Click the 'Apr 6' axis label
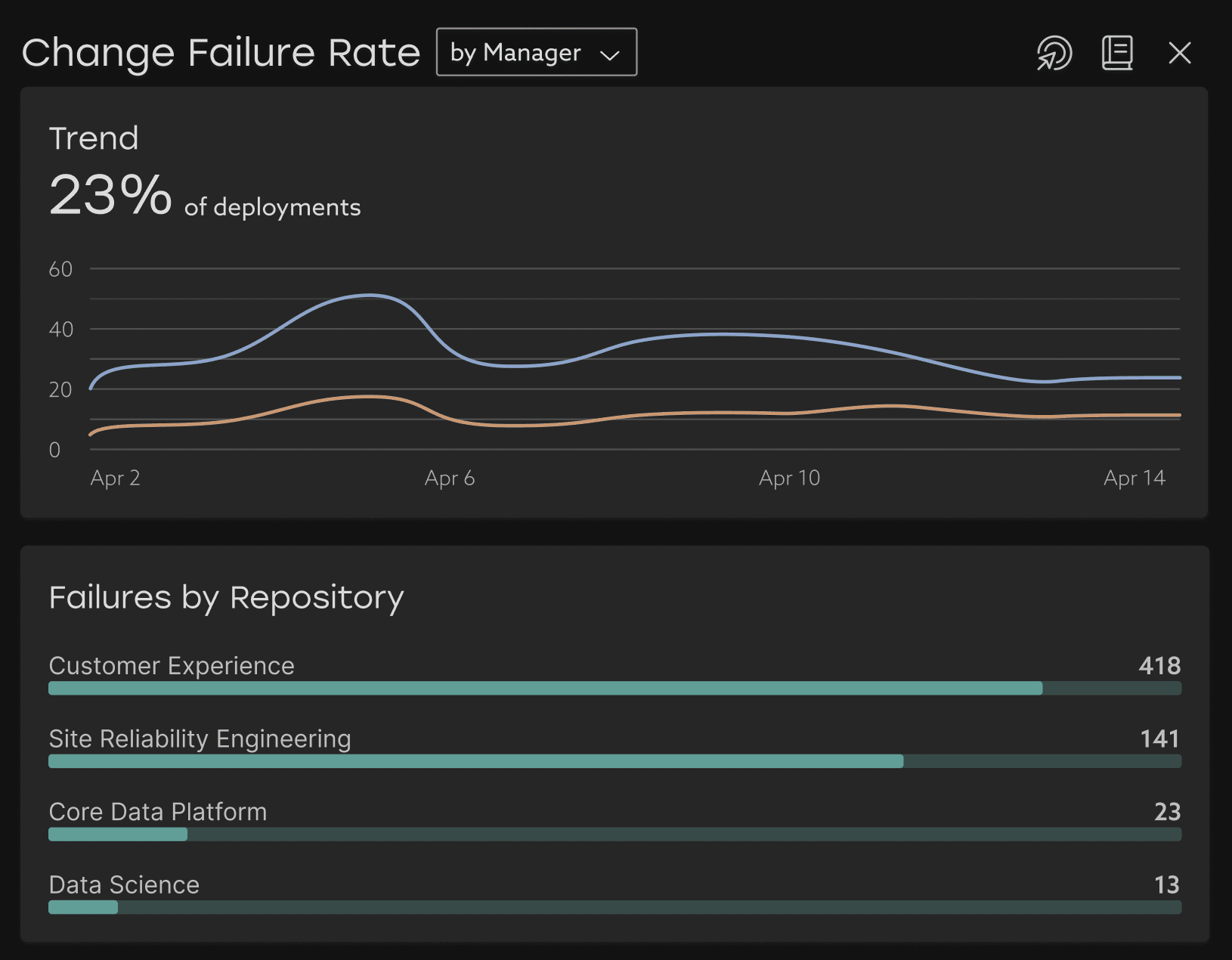This screenshot has height=960, width=1232. click(450, 478)
